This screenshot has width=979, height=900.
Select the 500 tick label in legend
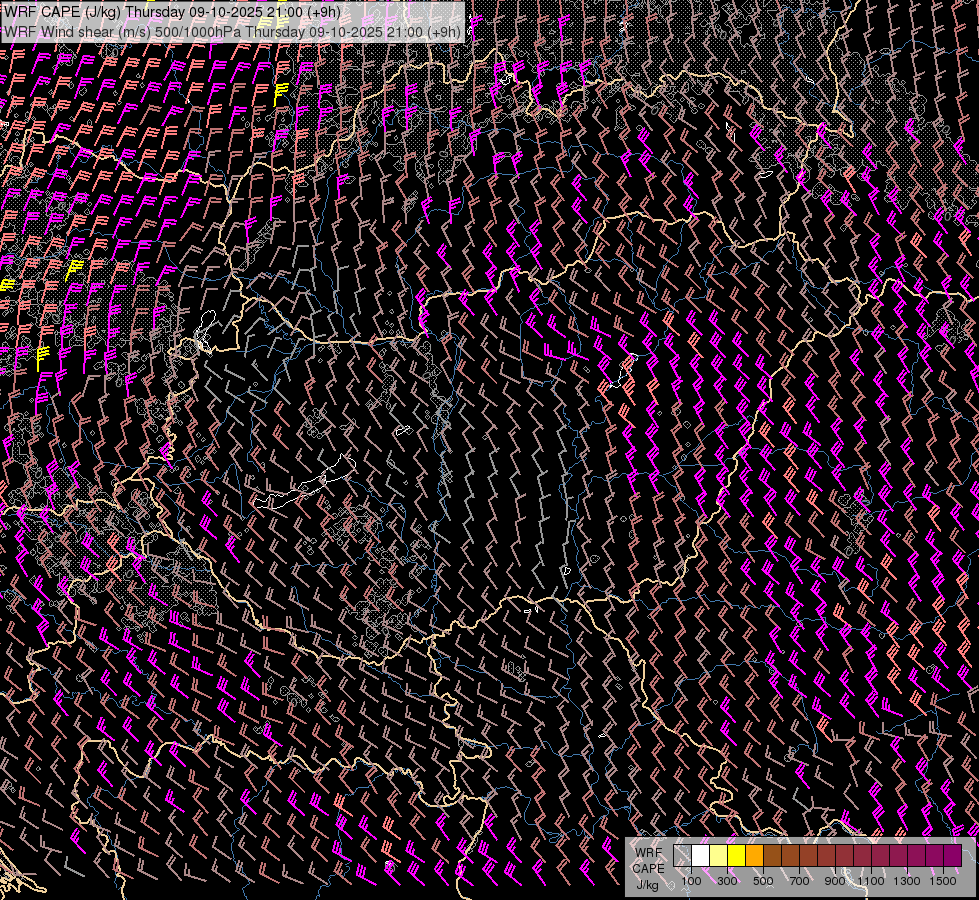(x=763, y=881)
